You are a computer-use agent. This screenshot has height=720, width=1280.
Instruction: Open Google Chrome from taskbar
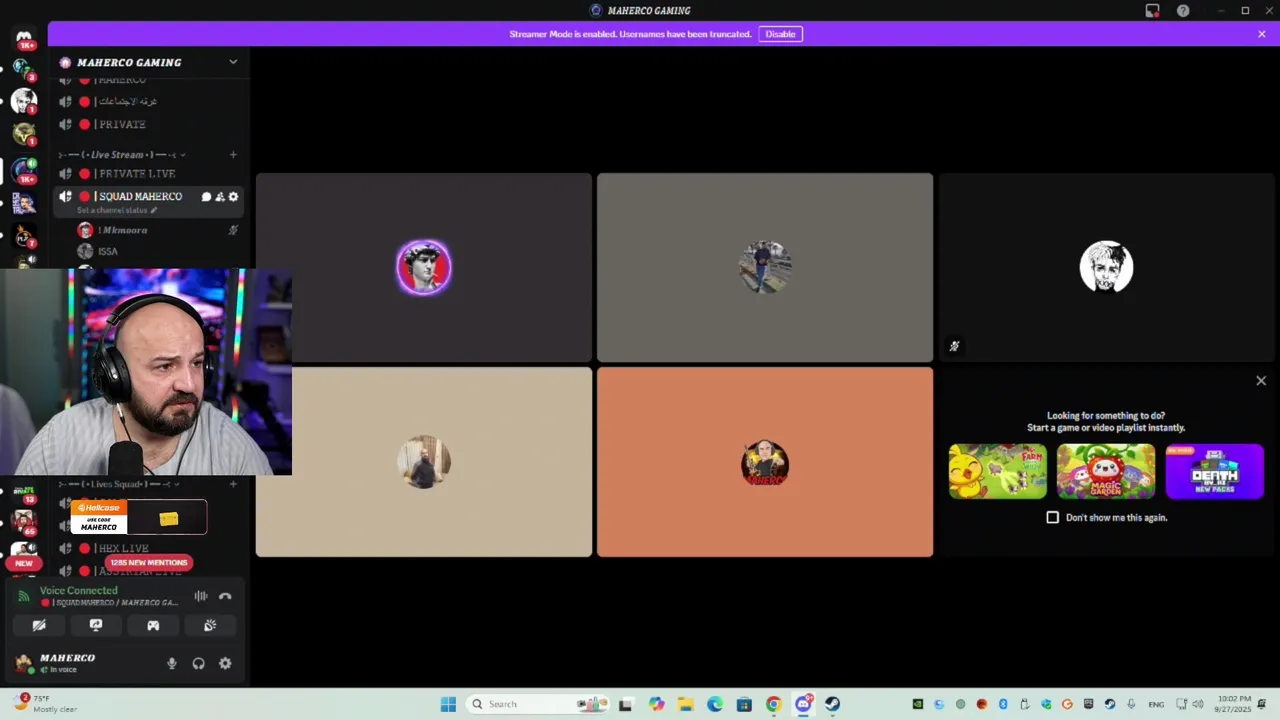[773, 704]
